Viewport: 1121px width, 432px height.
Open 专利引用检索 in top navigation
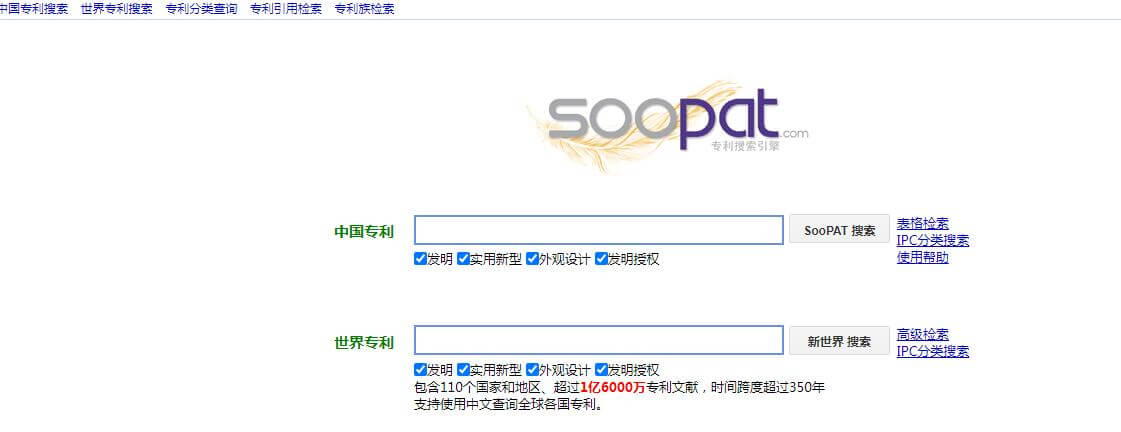[x=286, y=9]
